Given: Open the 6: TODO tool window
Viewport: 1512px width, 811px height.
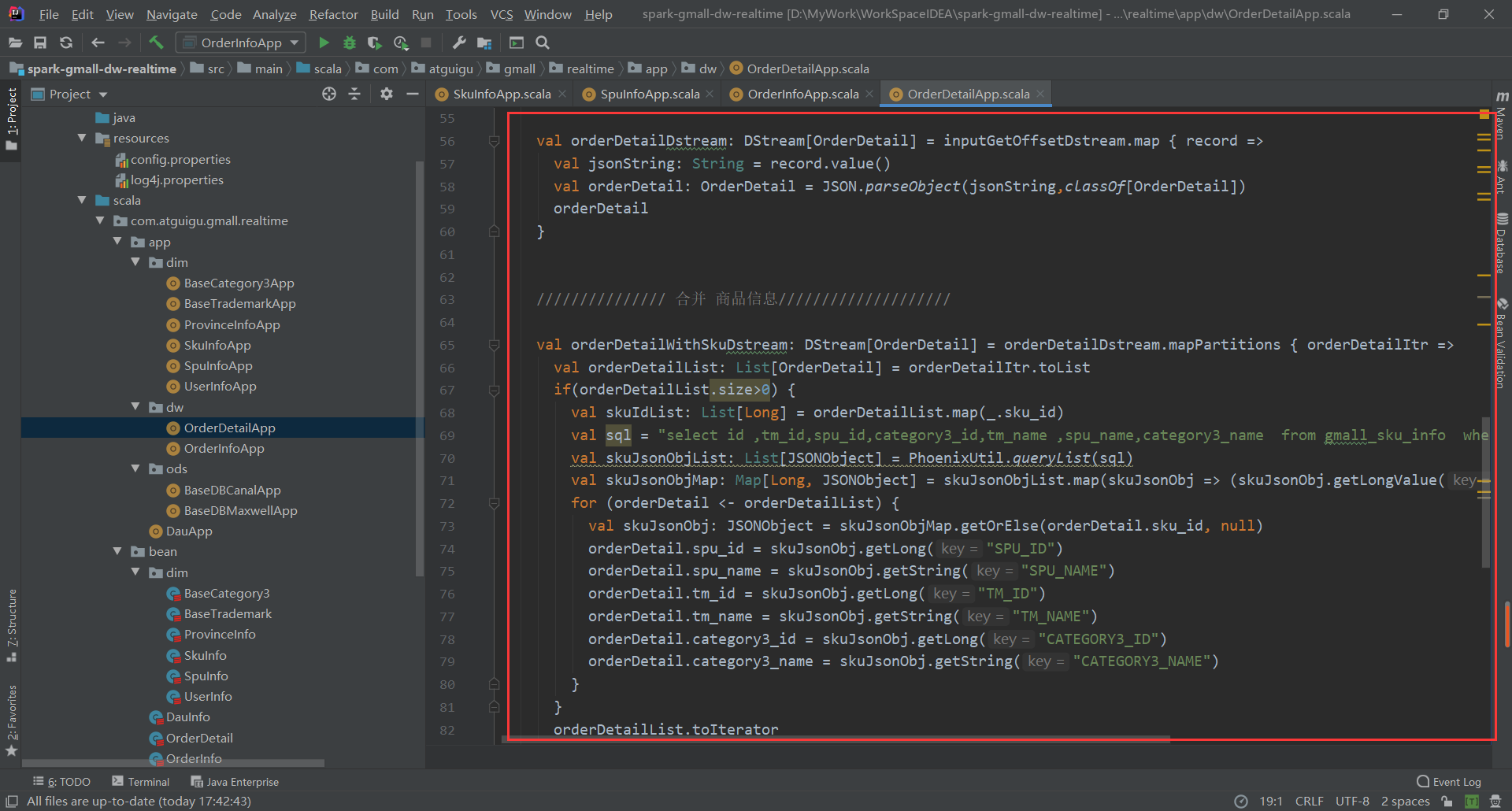Looking at the screenshot, I should (x=61, y=782).
